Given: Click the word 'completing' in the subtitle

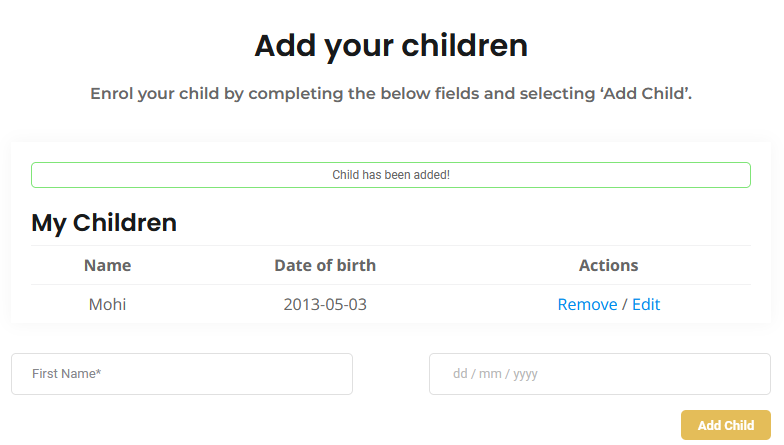Looking at the screenshot, I should click(x=296, y=94).
